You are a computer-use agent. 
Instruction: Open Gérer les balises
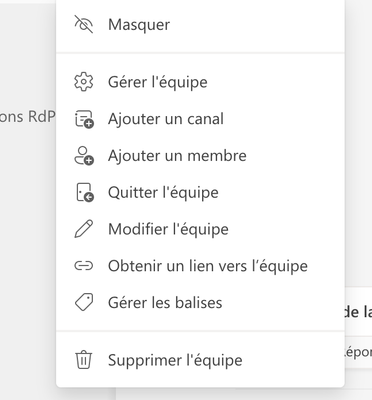200,302
